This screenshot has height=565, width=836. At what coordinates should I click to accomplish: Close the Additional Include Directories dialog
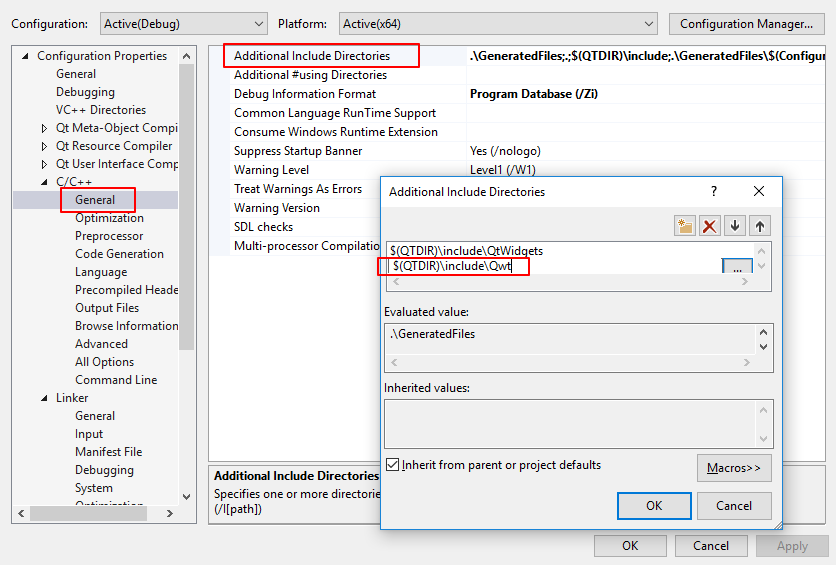(759, 191)
